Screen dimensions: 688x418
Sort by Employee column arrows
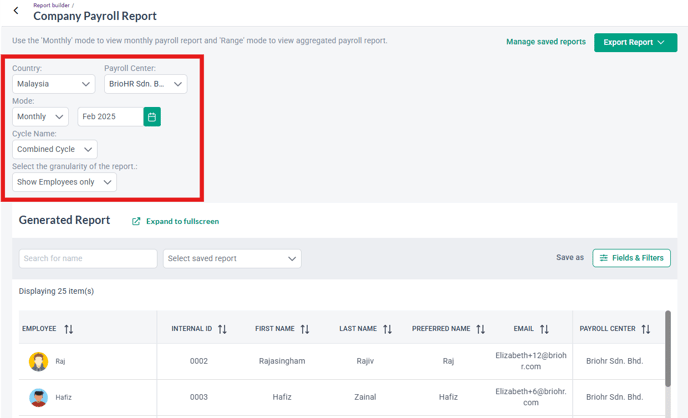click(x=69, y=329)
